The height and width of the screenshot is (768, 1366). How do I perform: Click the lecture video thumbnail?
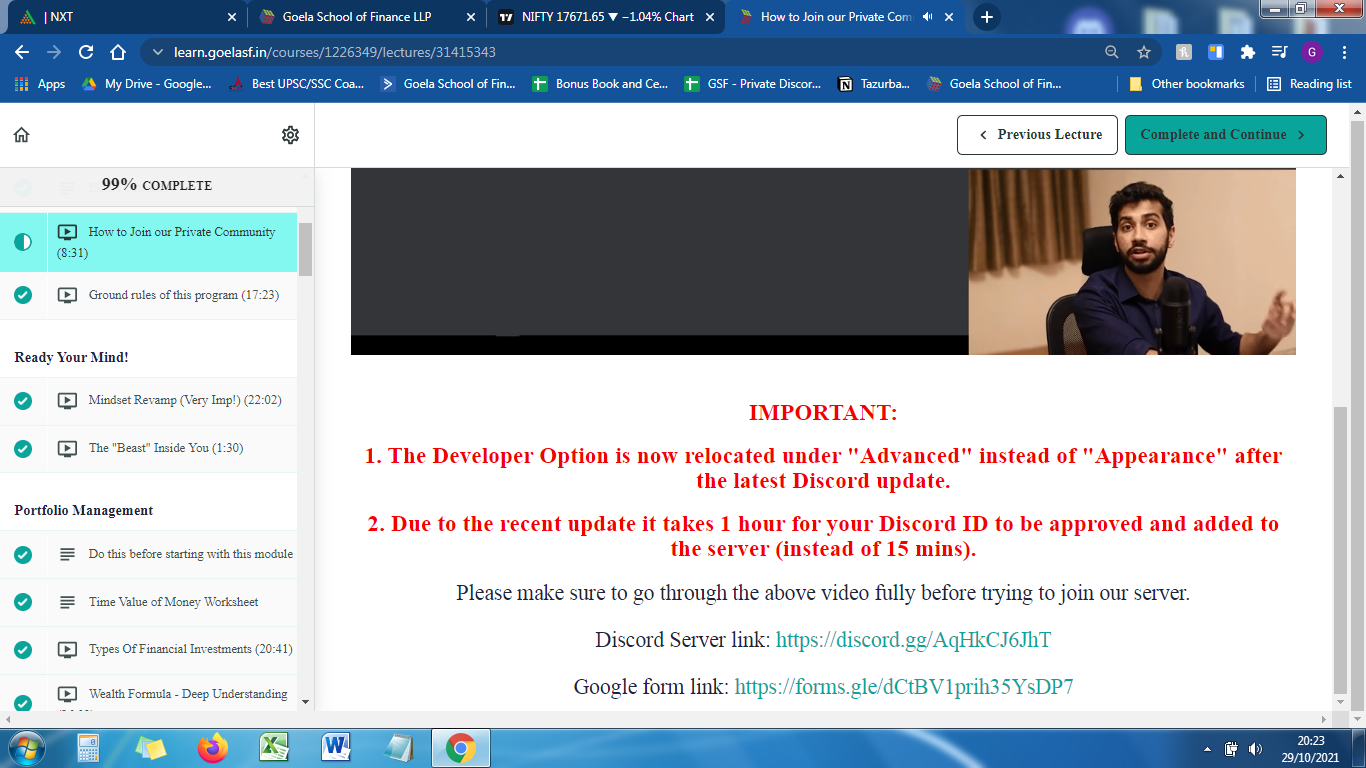pos(823,261)
